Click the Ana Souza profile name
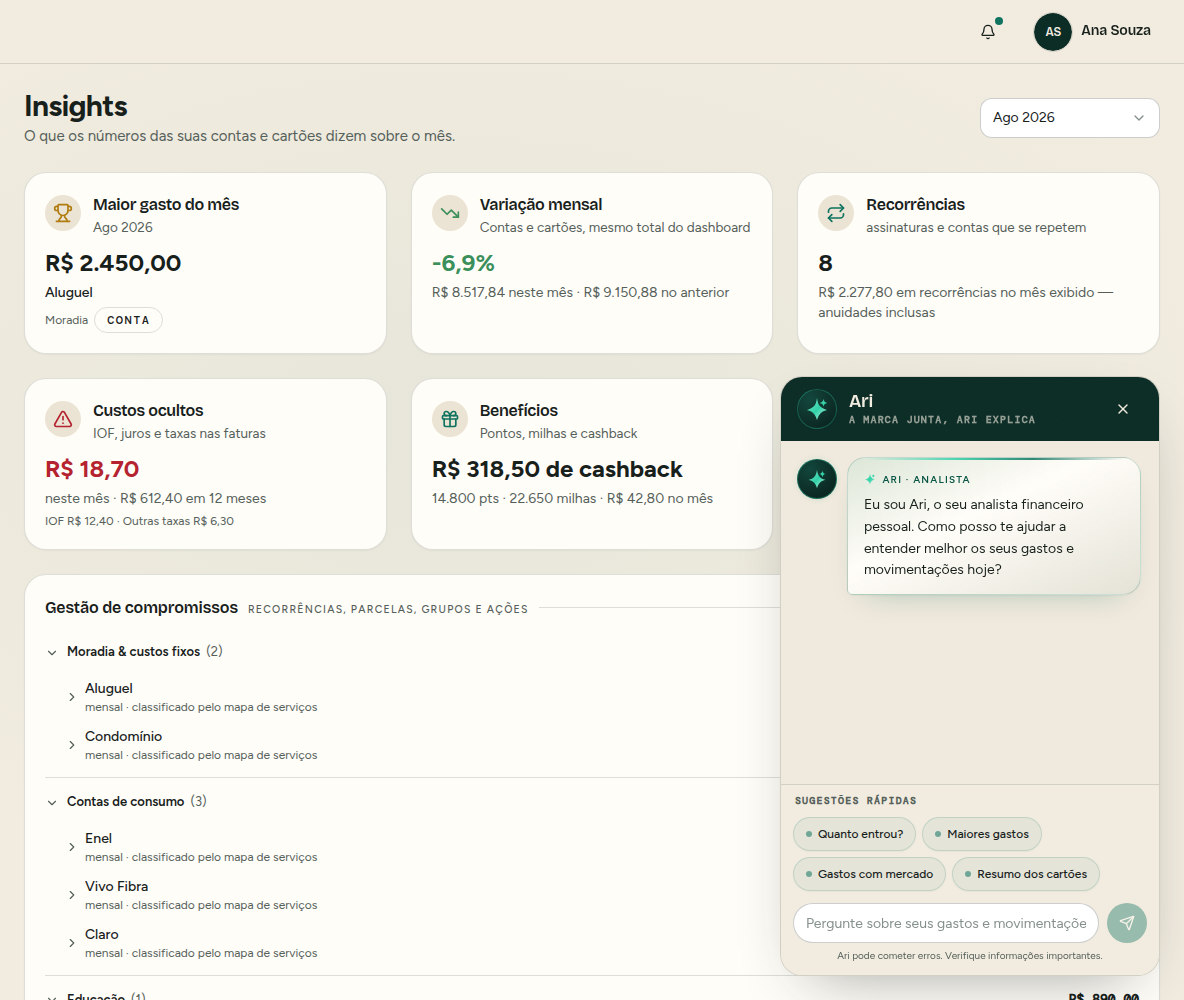Screen dimensions: 1184x1000 pyautogui.click(x=1115, y=31)
